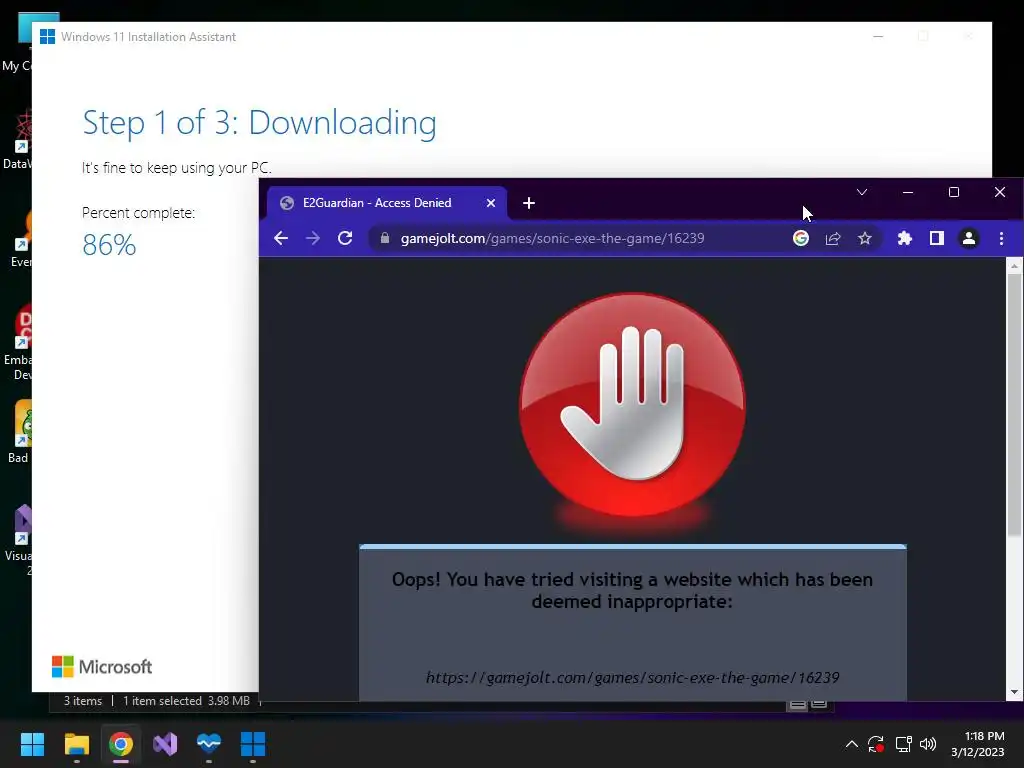Open the Windows Start menu
The image size is (1024, 768).
click(x=32, y=744)
